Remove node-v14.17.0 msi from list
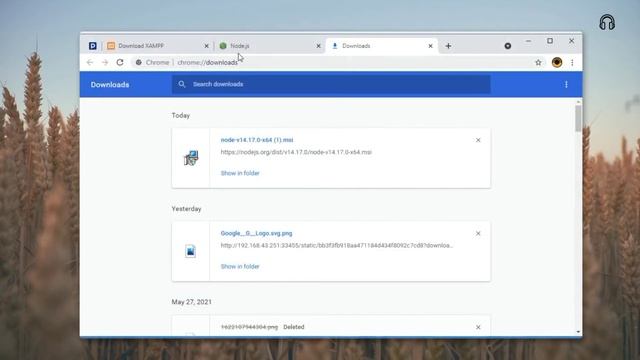 478,140
